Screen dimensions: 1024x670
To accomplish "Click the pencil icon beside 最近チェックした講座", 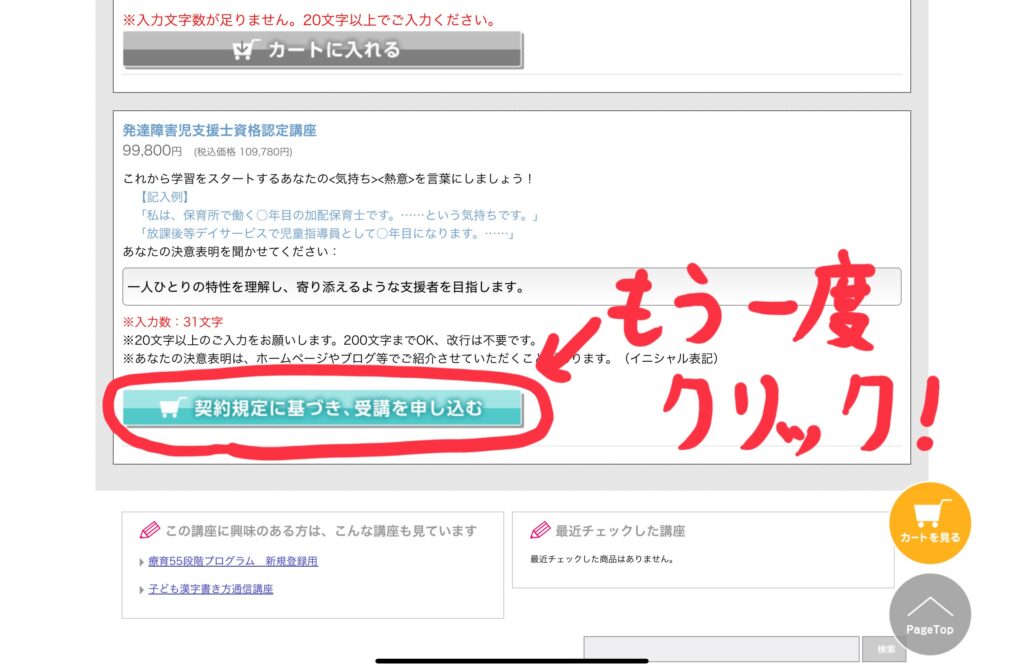I will pos(539,530).
